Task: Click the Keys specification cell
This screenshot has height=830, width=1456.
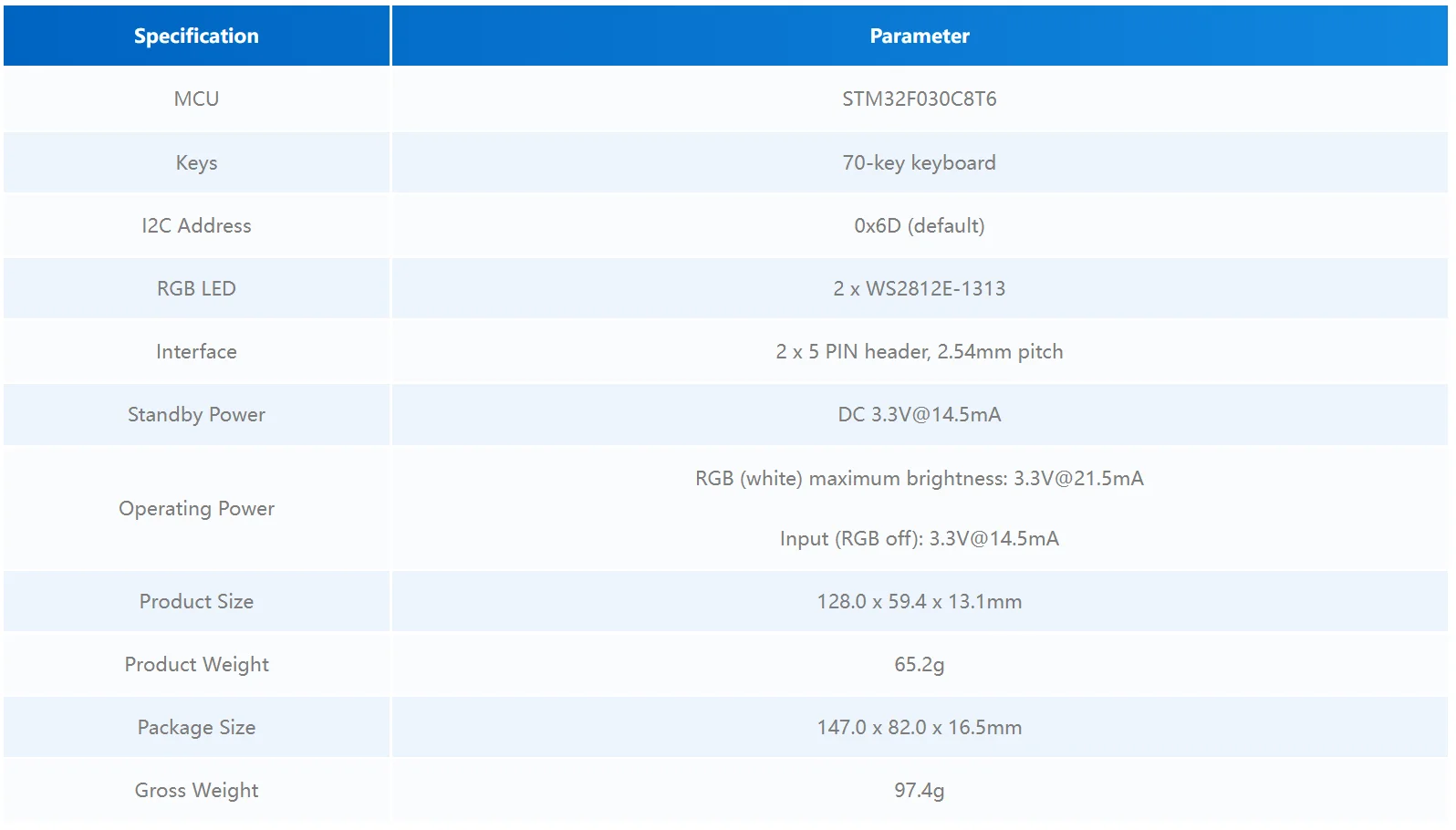Action: tap(196, 162)
